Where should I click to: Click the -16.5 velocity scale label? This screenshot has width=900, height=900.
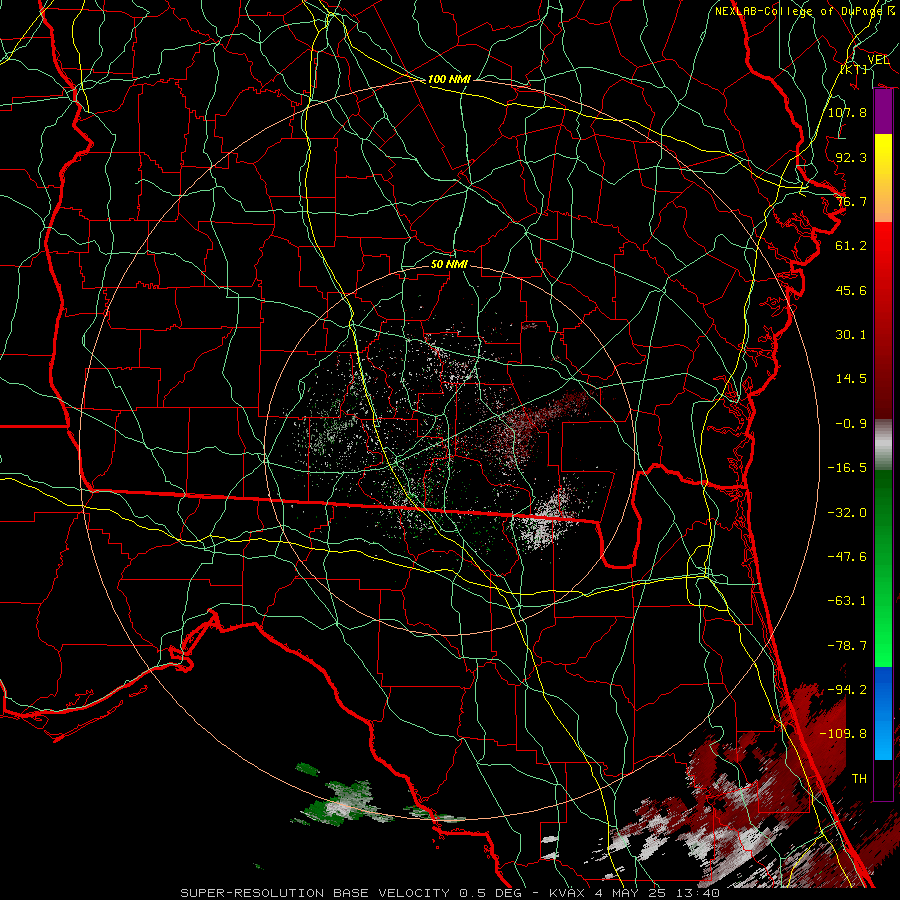(847, 468)
